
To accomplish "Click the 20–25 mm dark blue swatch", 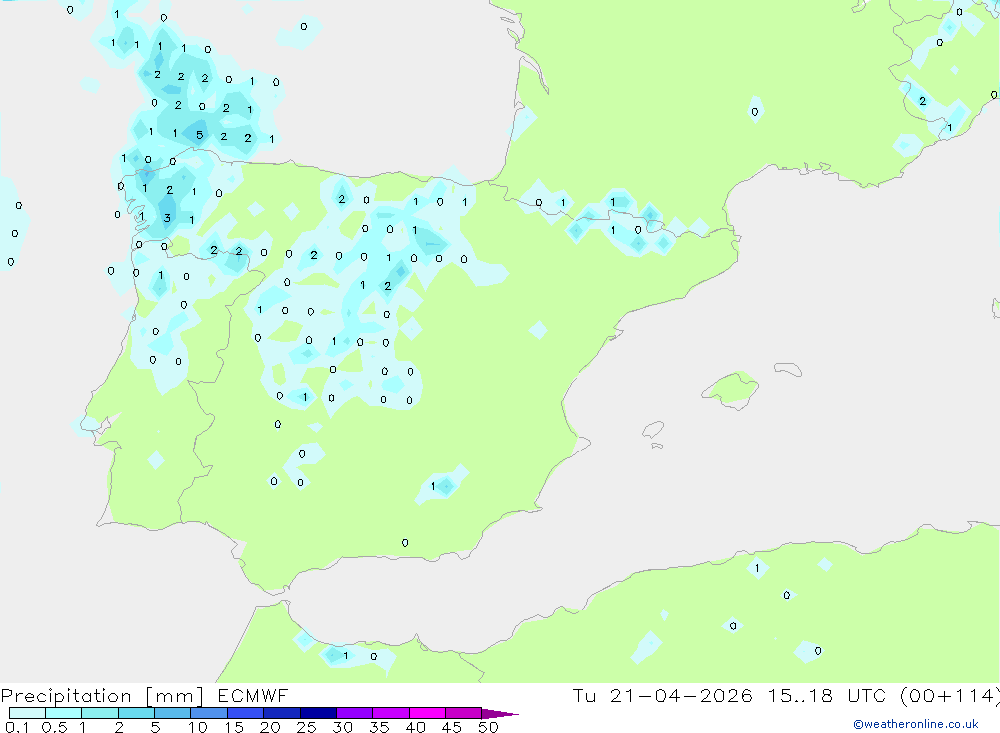I will pyautogui.click(x=282, y=713).
